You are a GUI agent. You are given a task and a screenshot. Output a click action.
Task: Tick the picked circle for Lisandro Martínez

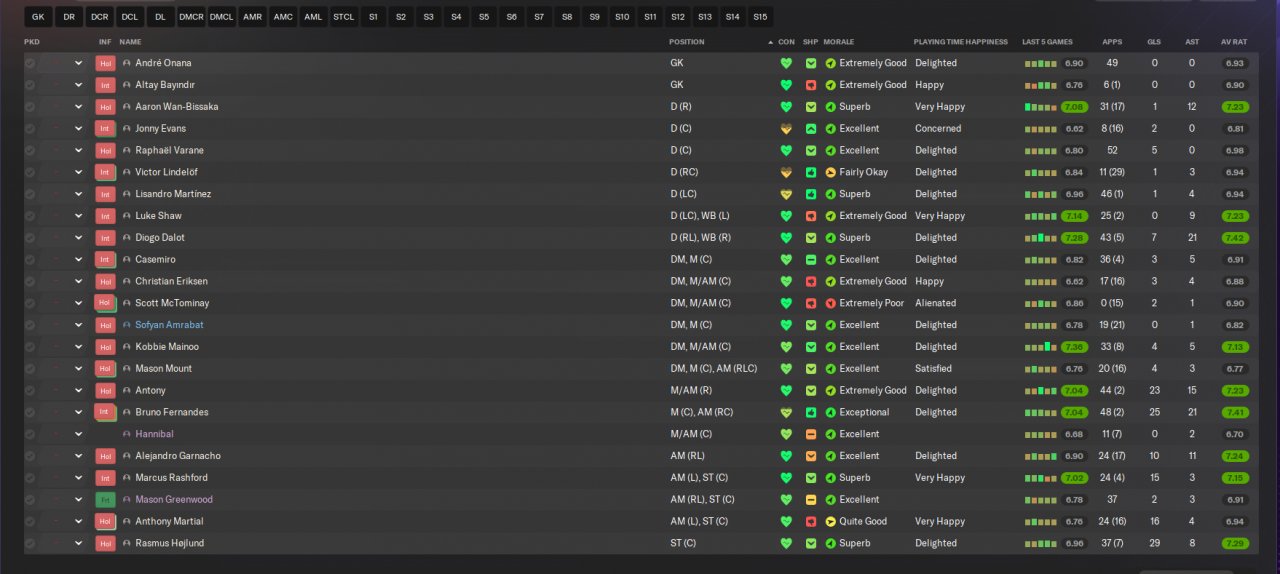30,194
